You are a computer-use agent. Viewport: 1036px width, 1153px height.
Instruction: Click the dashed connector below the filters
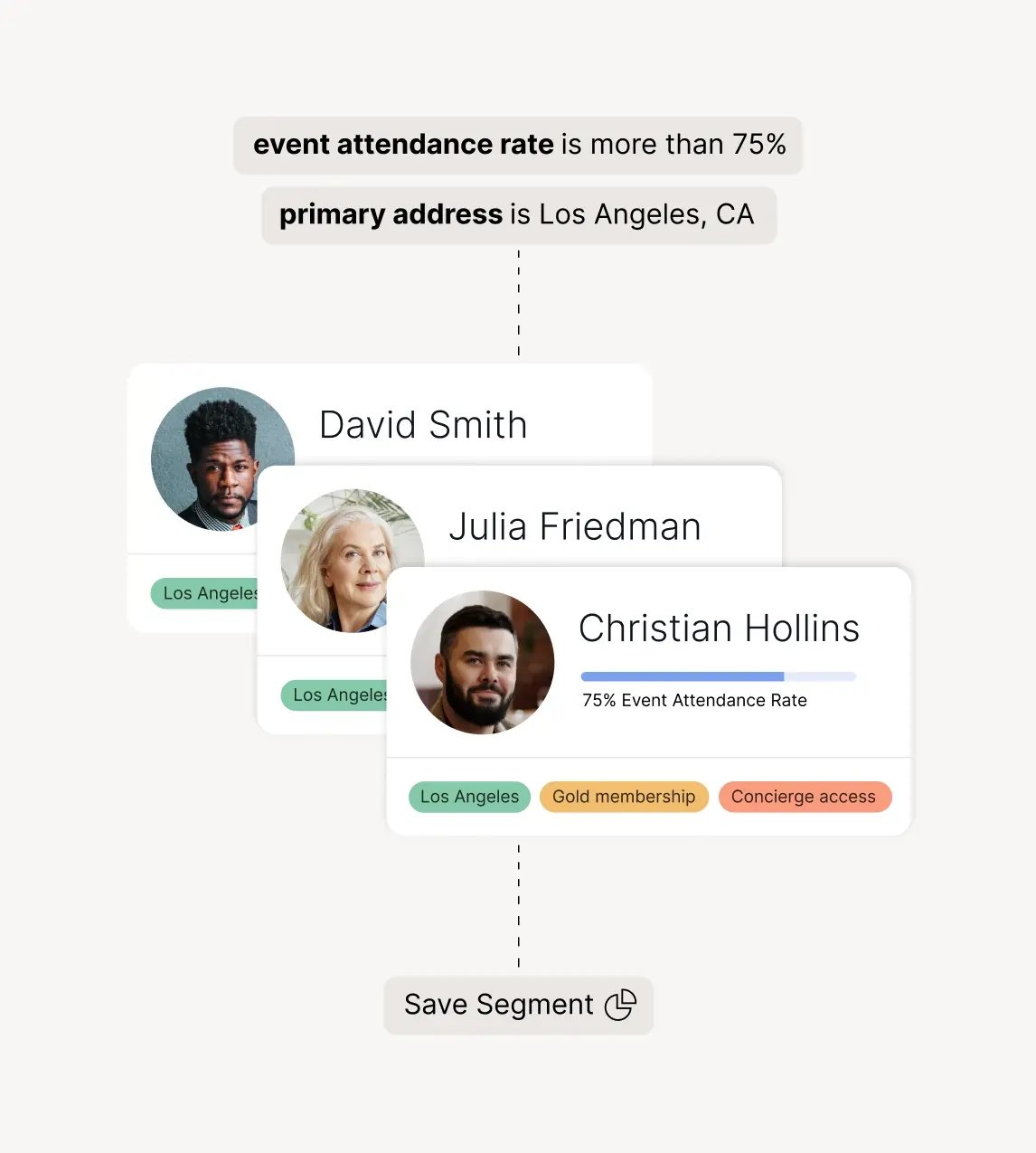pos(519,303)
